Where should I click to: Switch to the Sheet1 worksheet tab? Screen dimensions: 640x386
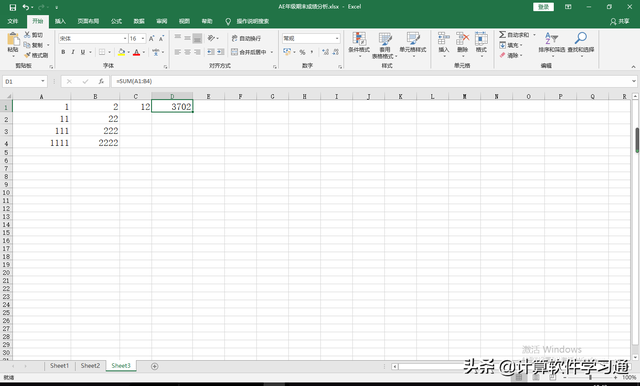click(x=59, y=366)
